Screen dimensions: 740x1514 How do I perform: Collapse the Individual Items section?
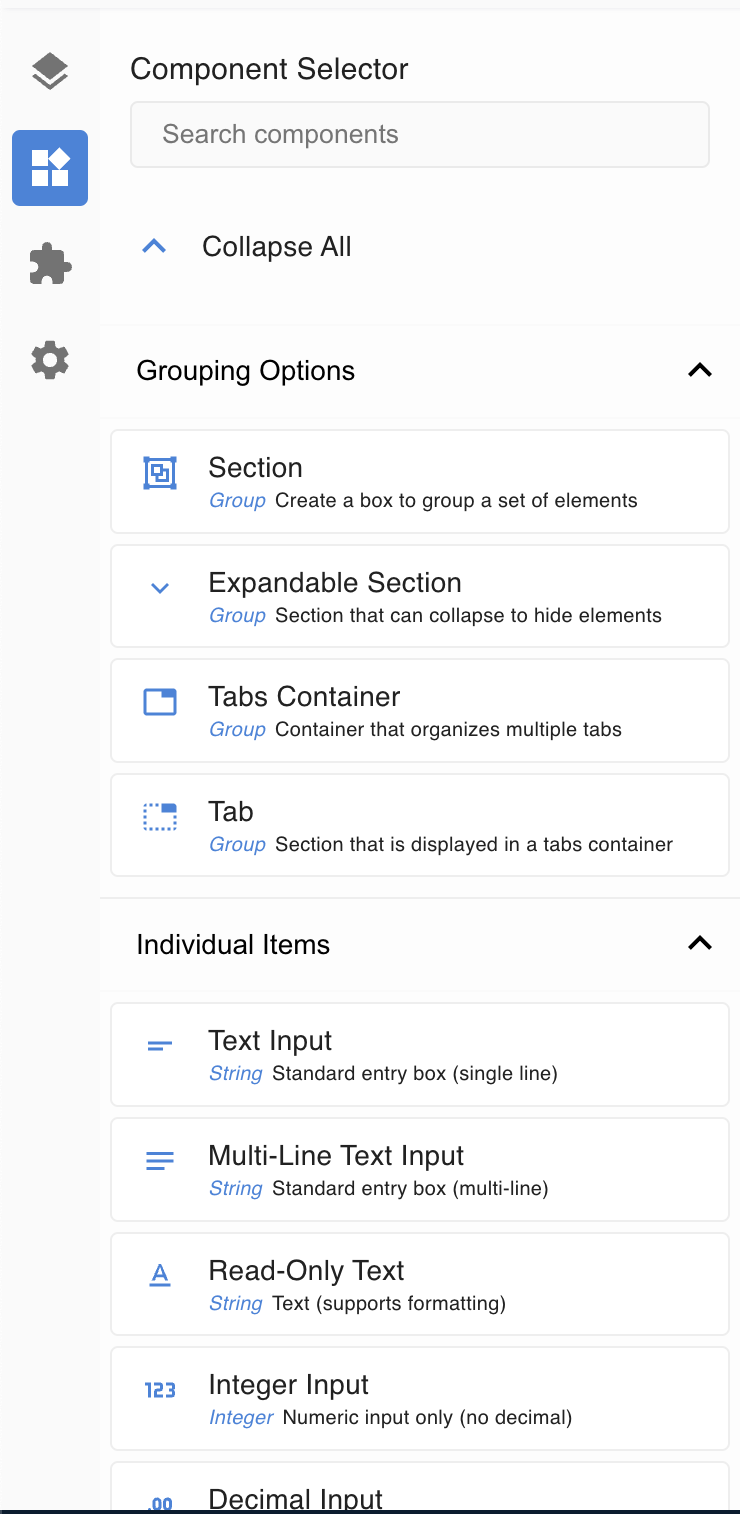700,944
